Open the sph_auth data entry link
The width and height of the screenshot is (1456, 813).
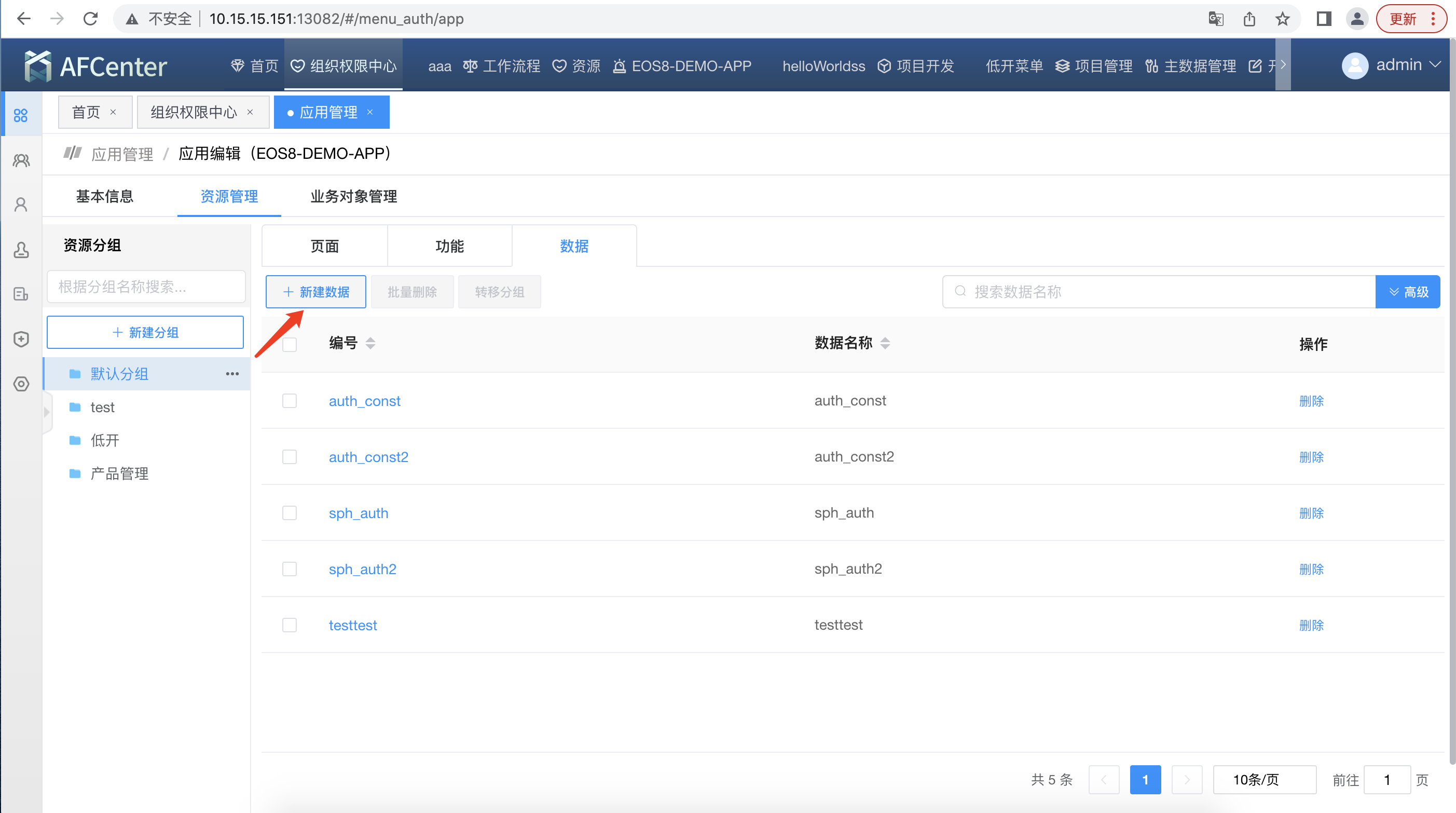[359, 513]
